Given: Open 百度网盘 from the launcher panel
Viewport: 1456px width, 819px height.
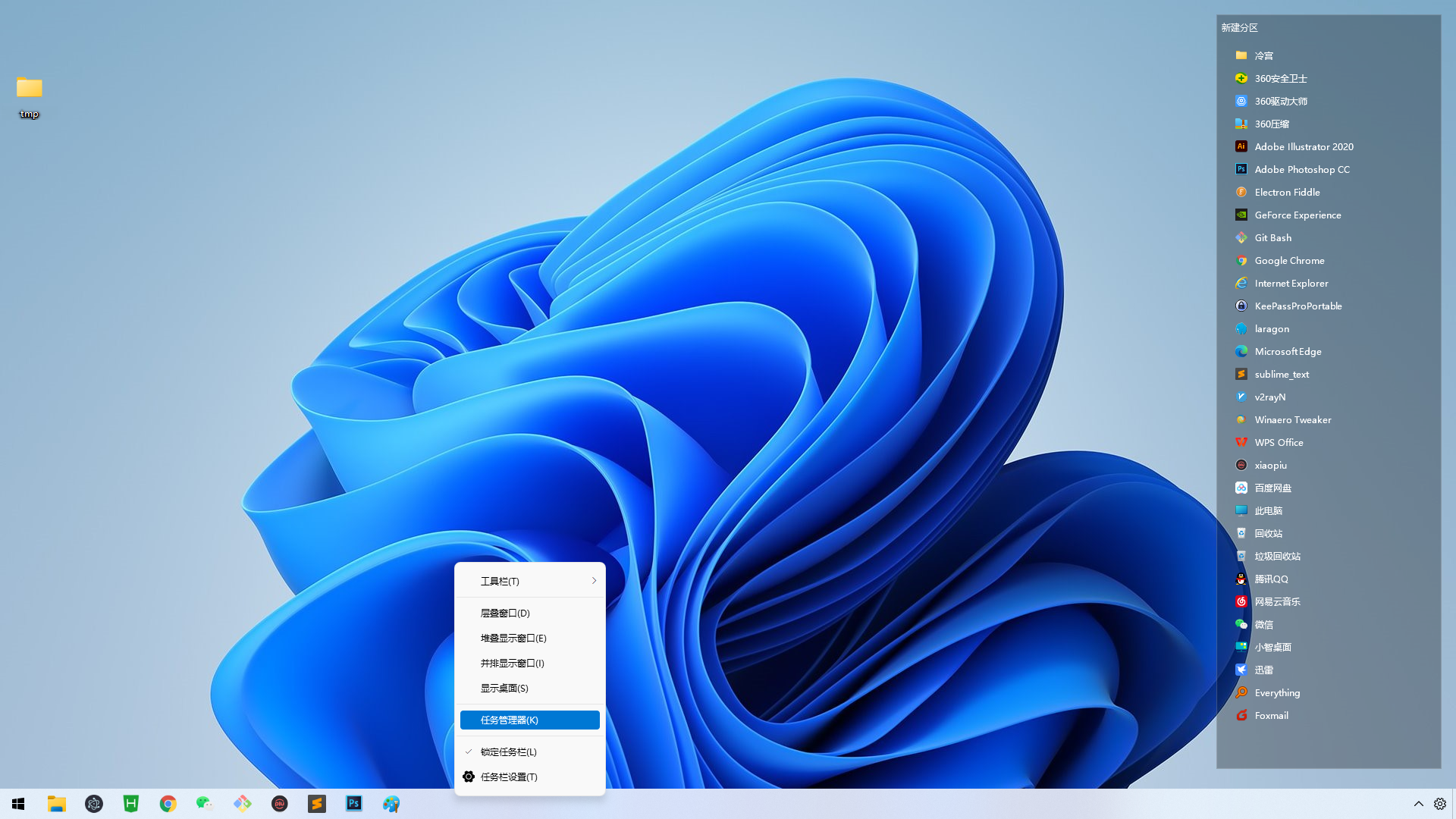Looking at the screenshot, I should tap(1272, 488).
